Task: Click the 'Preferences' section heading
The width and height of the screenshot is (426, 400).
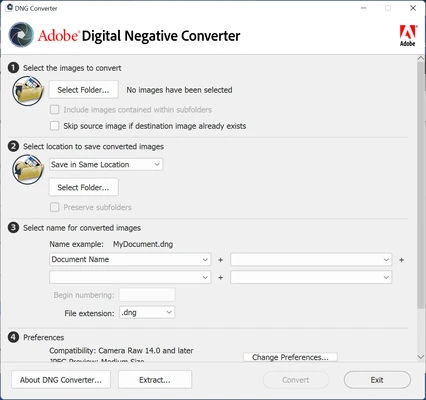Action: (44, 338)
